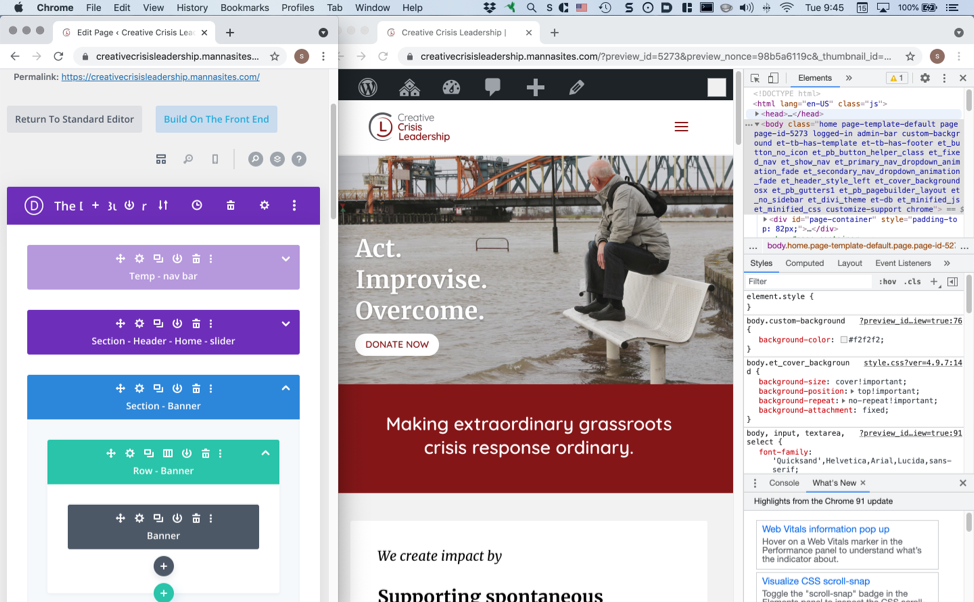Open the History menu in menu bar

tap(192, 7)
